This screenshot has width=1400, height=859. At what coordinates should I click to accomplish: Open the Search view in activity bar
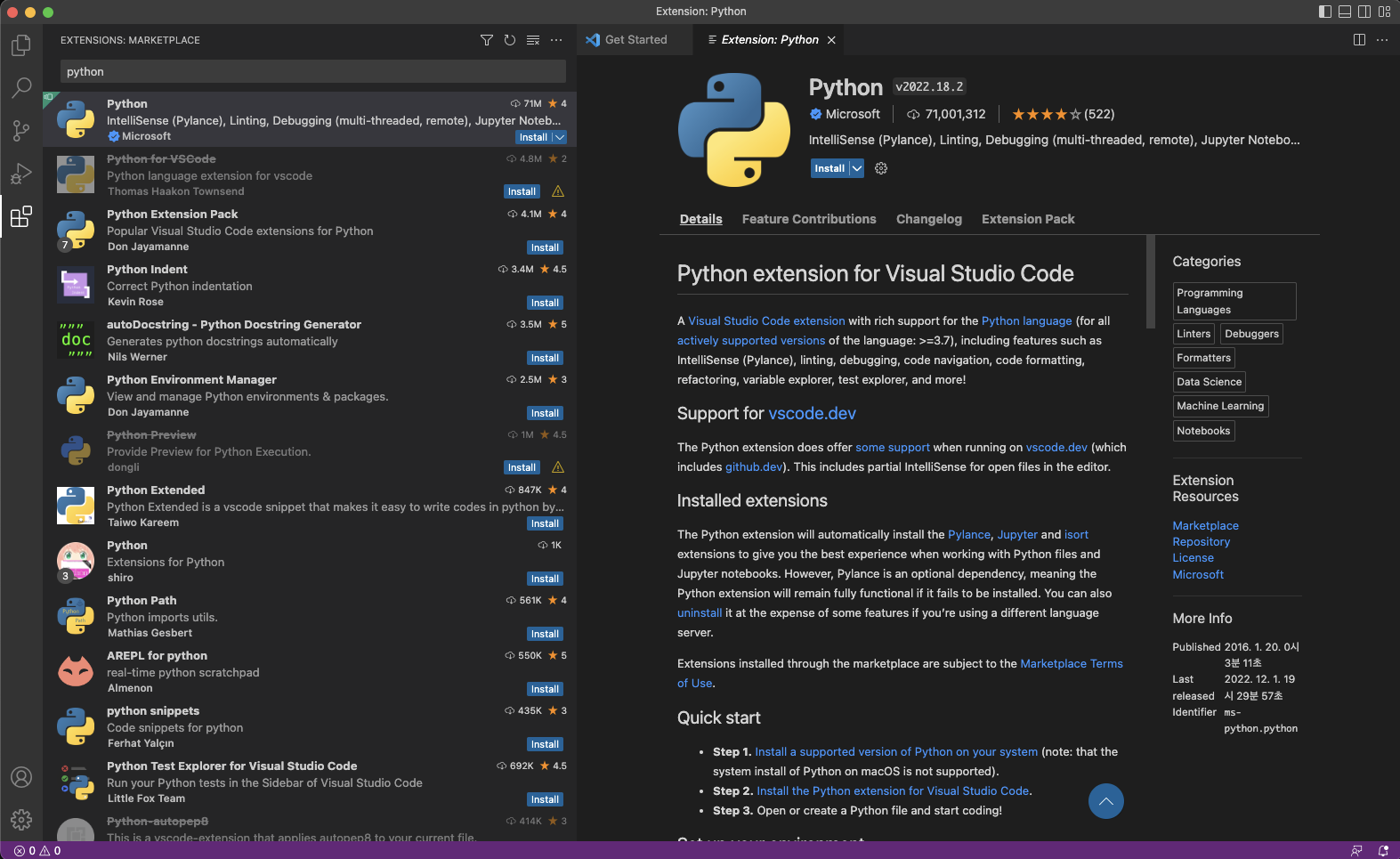(21, 87)
